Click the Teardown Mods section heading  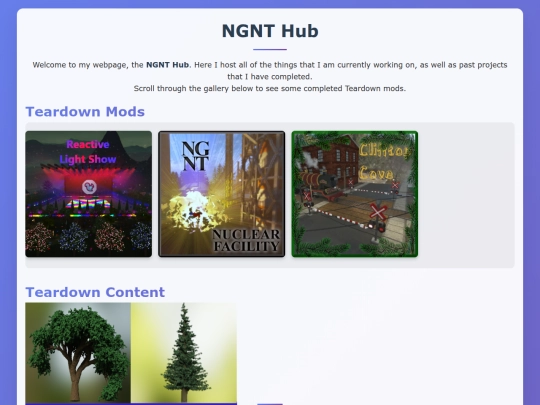(x=85, y=112)
